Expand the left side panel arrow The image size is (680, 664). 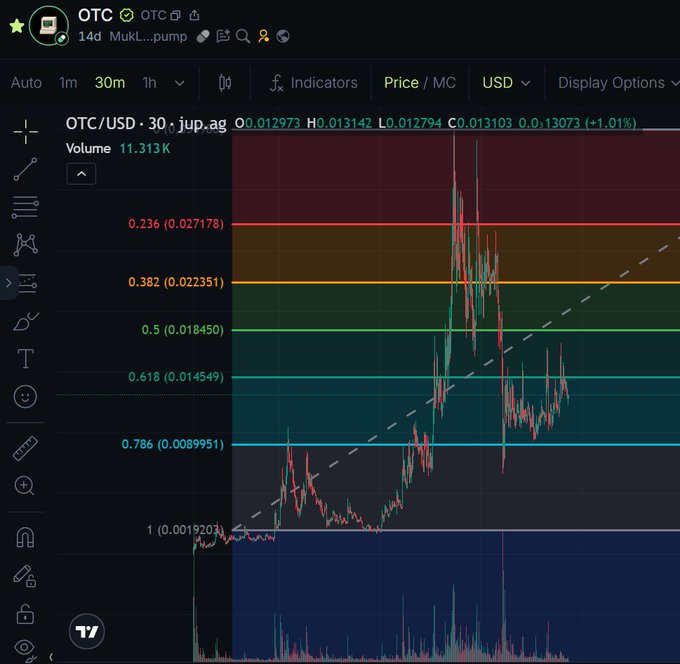click(9, 283)
